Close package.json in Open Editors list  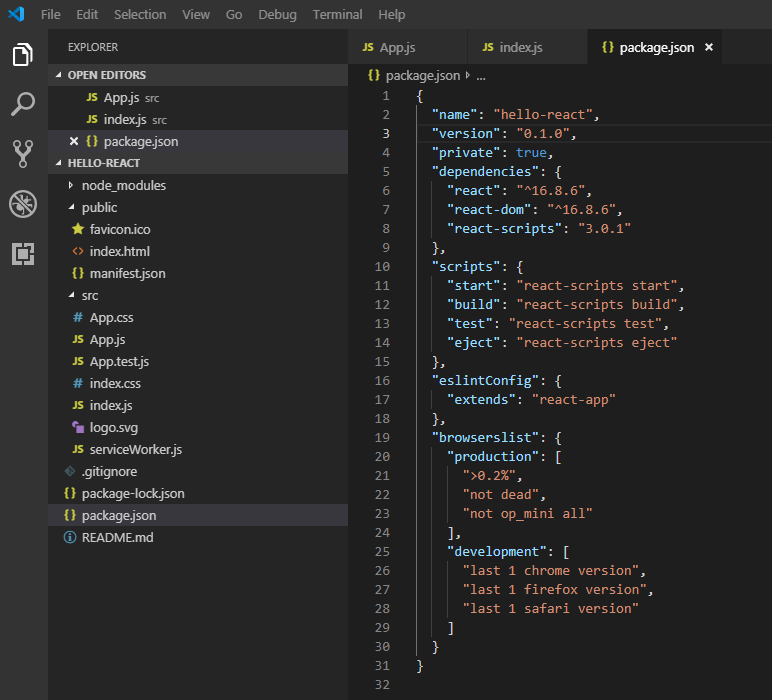[x=74, y=141]
